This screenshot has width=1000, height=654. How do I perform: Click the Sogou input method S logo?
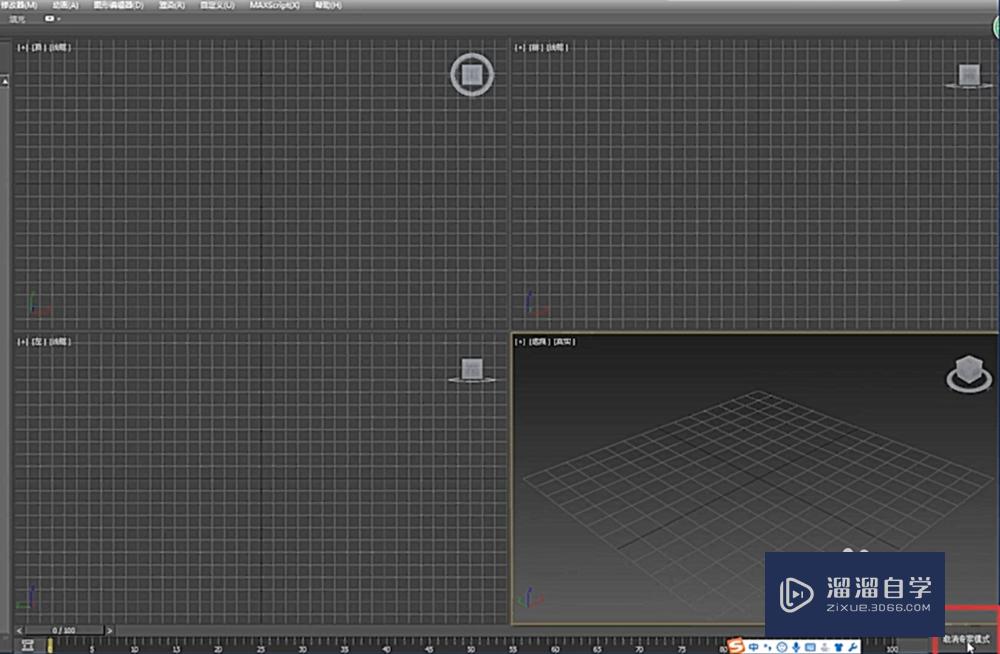[736, 646]
